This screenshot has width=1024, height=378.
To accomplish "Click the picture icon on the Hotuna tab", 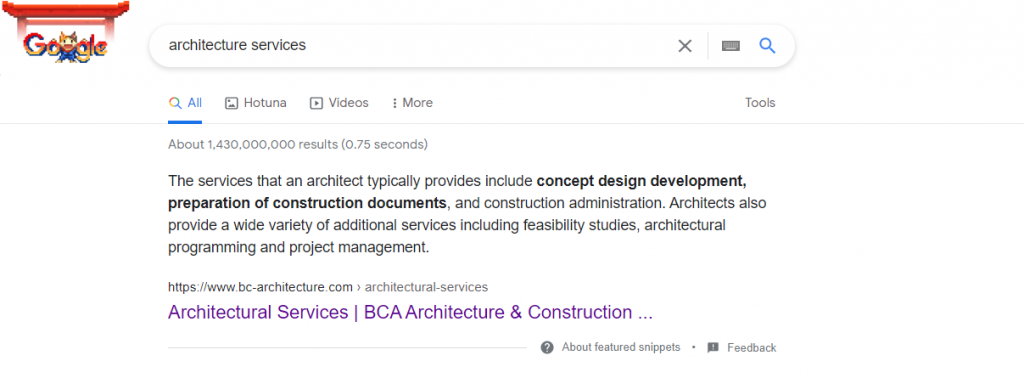I will (x=231, y=103).
